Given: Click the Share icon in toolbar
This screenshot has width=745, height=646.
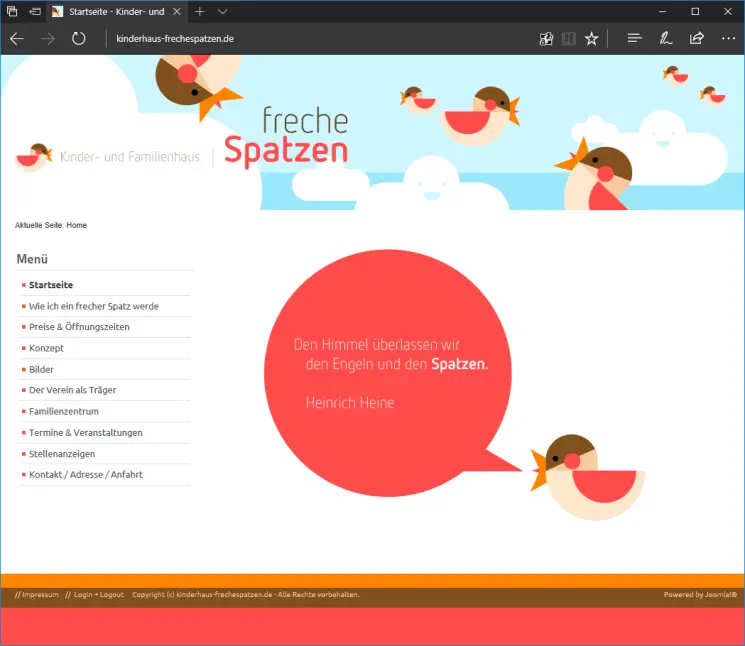Looking at the screenshot, I should point(697,39).
